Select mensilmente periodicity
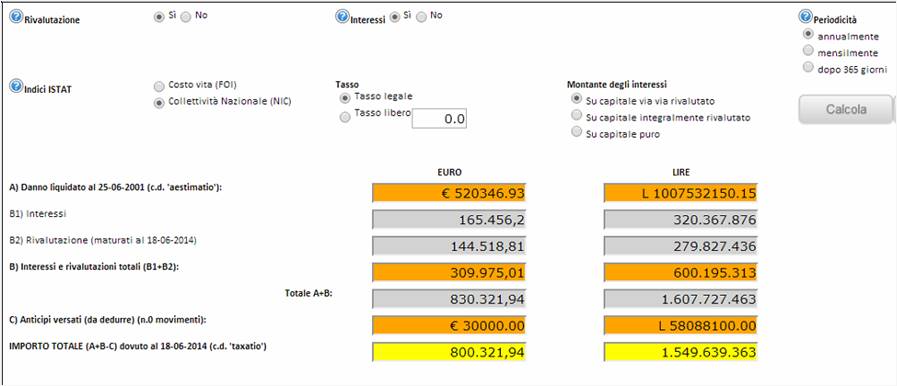The height and width of the screenshot is (386, 897). pos(808,51)
